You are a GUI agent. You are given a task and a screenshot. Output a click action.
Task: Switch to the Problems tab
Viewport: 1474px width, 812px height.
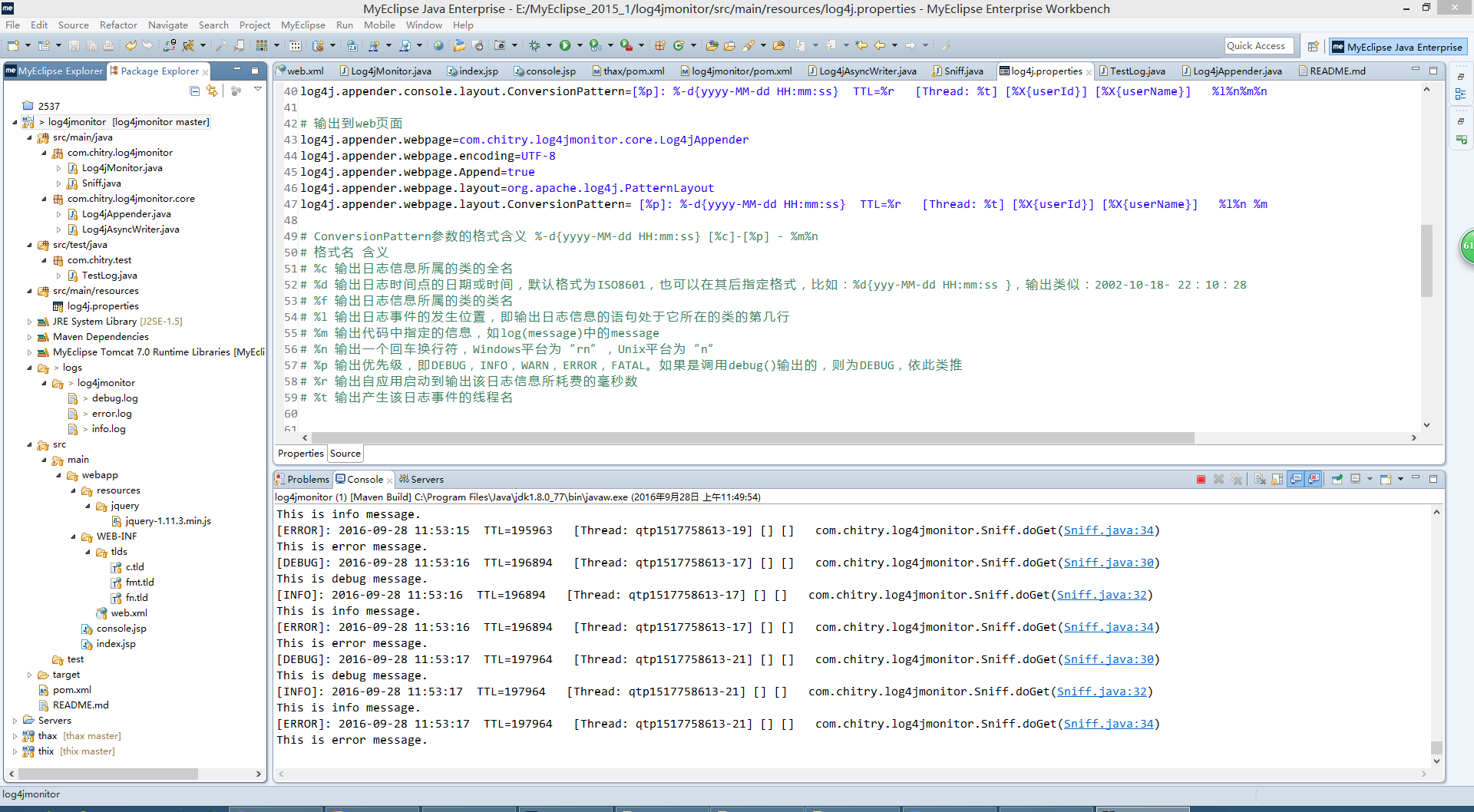[x=302, y=479]
